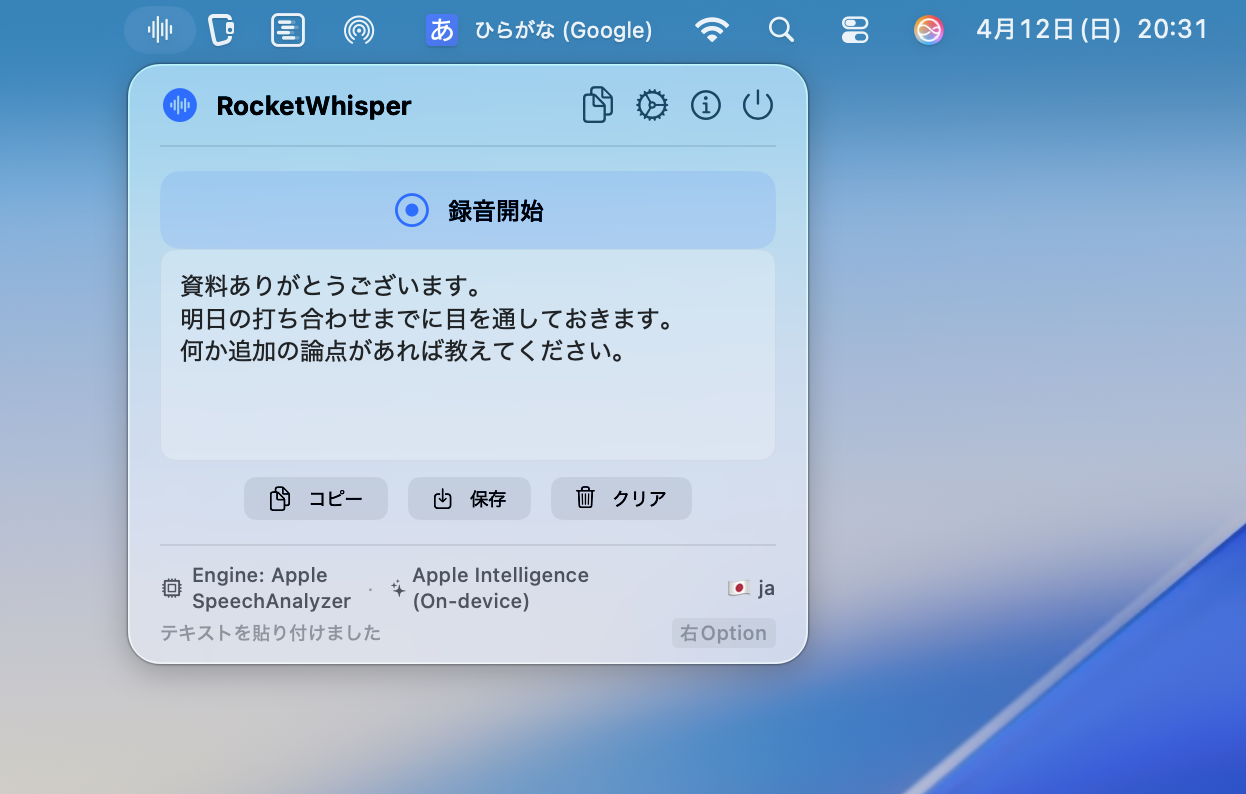The height and width of the screenshot is (794, 1246).
Task: Open ひらがな (Google) input source menu
Action: [539, 30]
